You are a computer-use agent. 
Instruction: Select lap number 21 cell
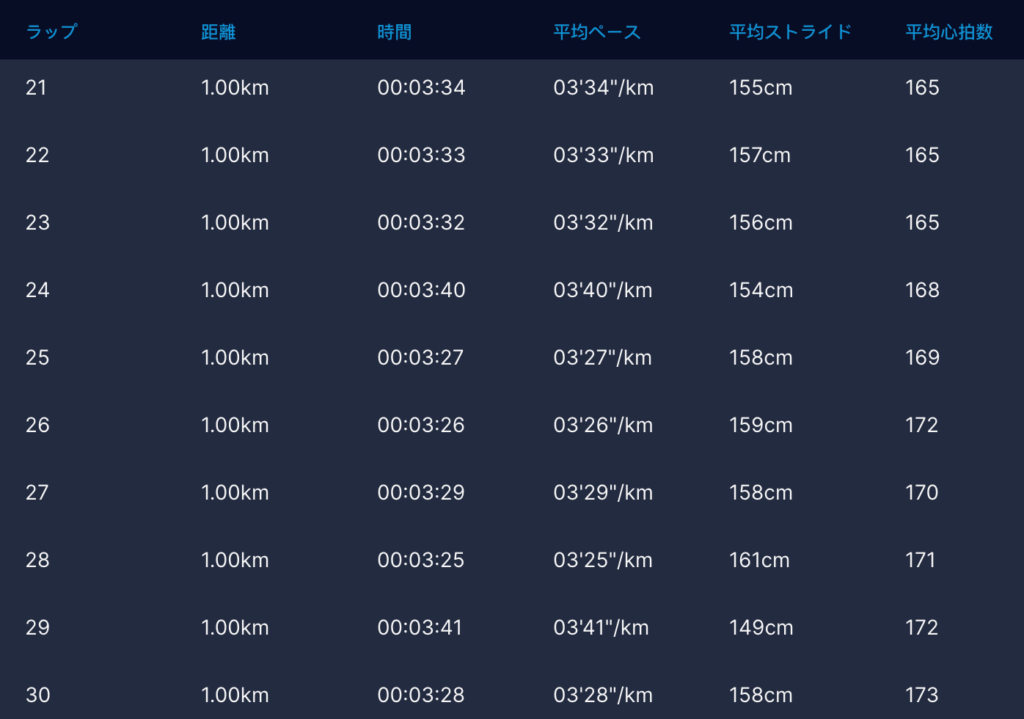36,88
